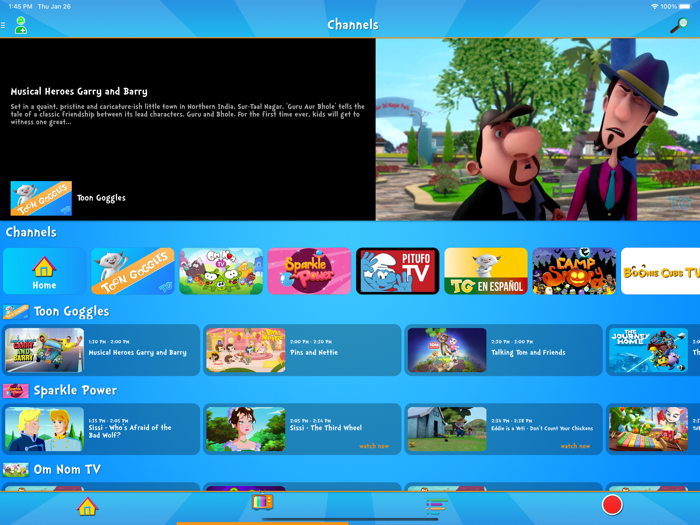This screenshot has height=525, width=700.
Task: Tap the featured show description text
Action: click(x=188, y=114)
